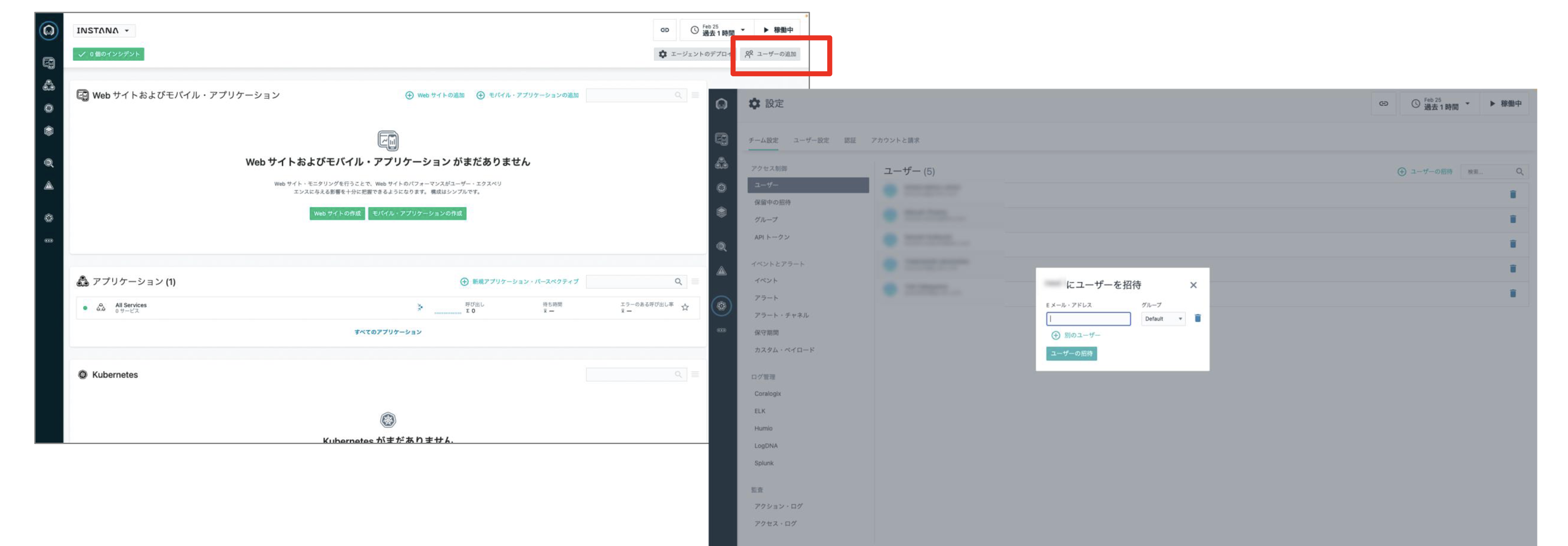The width and height of the screenshot is (1568, 546).
Task: Open Websites & Mobile Apps sidebar icon
Action: pyautogui.click(x=49, y=62)
